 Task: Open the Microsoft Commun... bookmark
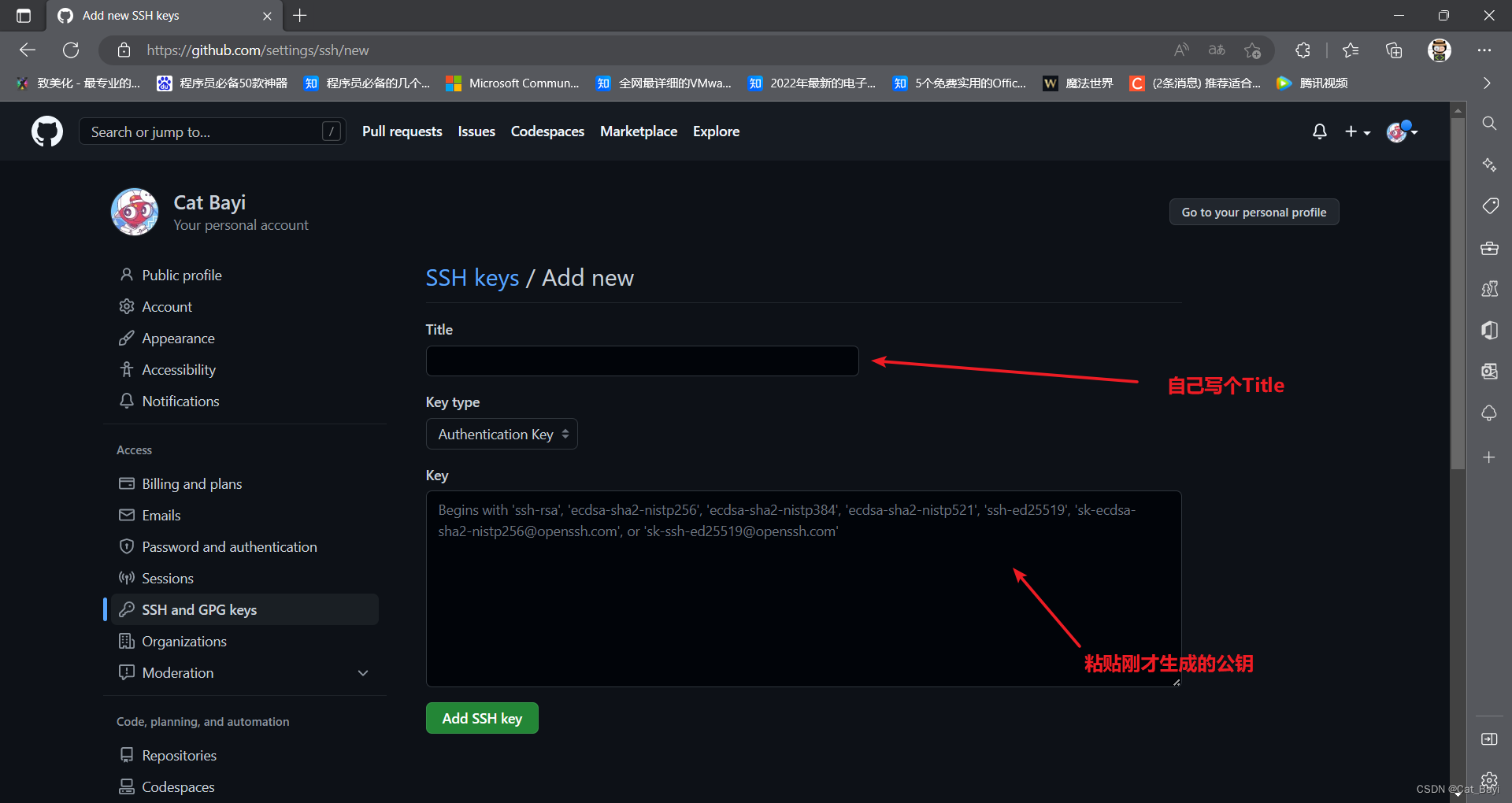(513, 83)
